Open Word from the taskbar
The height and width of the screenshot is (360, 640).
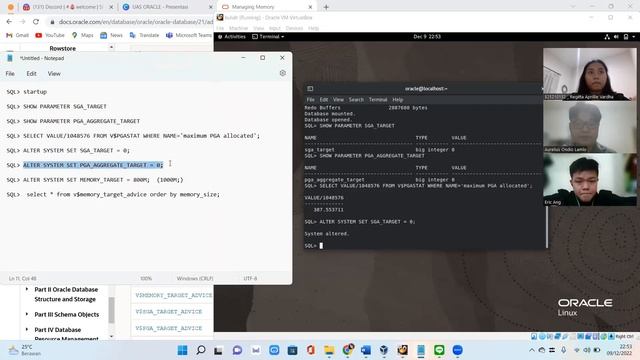tap(366, 350)
